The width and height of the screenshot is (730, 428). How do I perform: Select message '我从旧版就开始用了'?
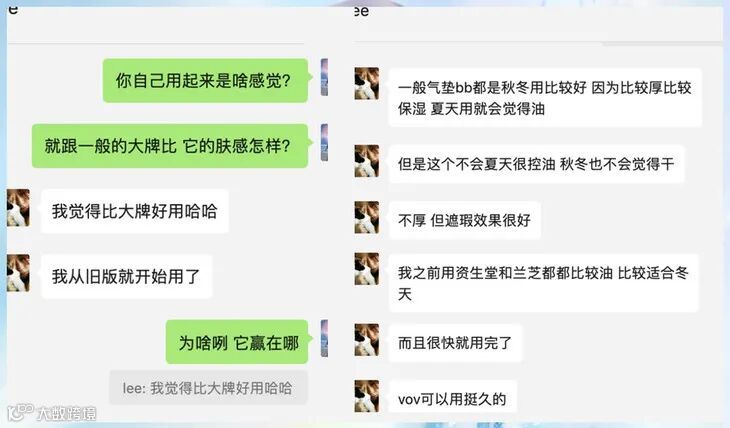click(x=127, y=276)
